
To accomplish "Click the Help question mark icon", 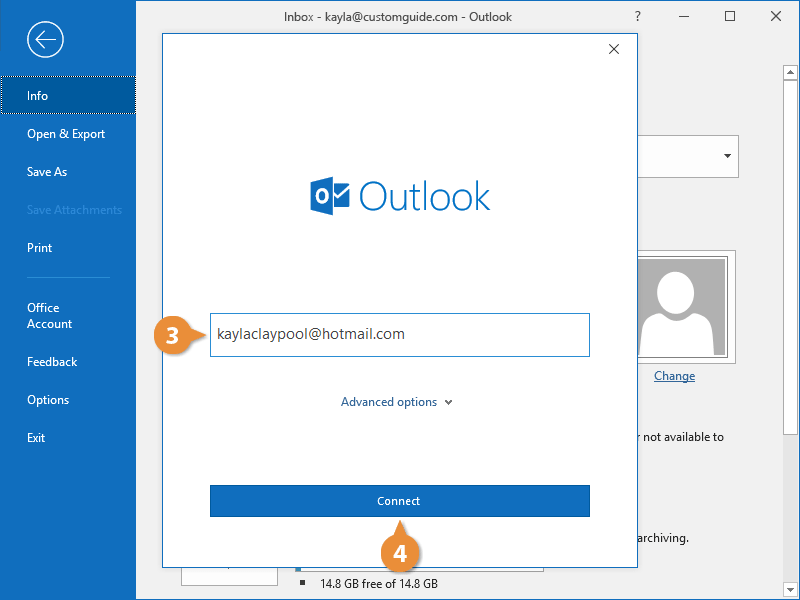I will coord(637,16).
